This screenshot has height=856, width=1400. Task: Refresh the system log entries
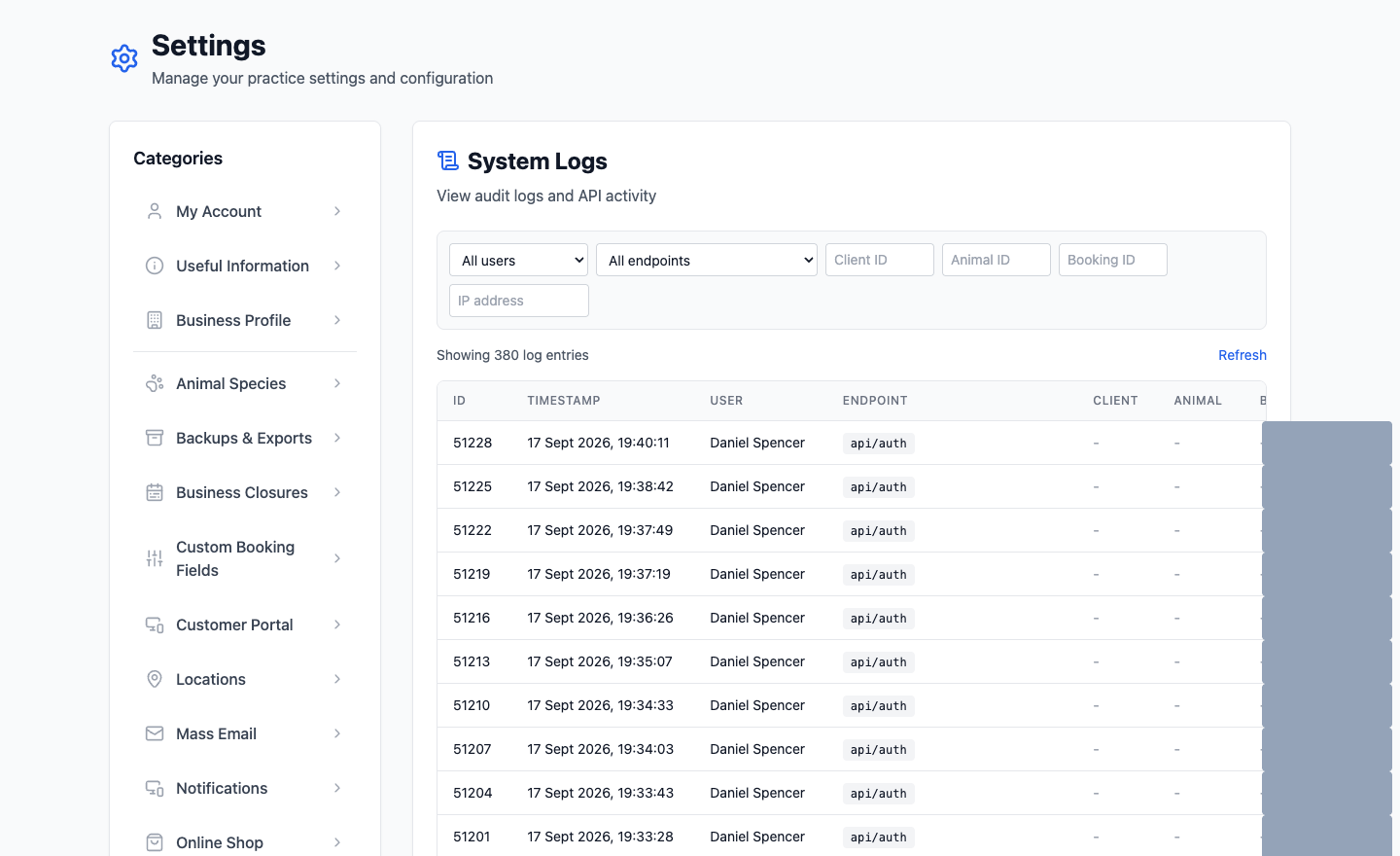point(1242,355)
